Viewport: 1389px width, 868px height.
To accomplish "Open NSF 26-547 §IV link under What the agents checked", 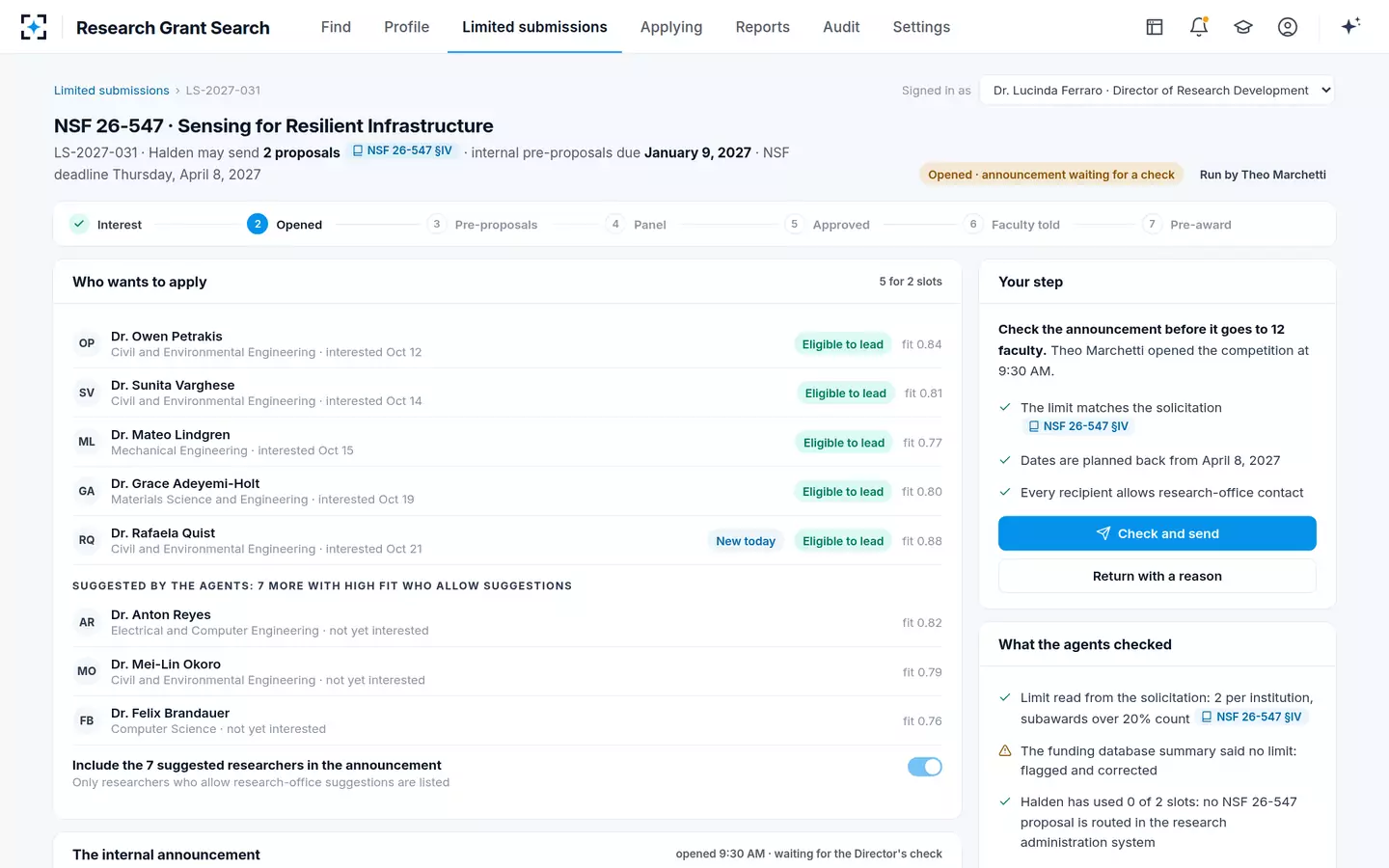I will tap(1251, 717).
